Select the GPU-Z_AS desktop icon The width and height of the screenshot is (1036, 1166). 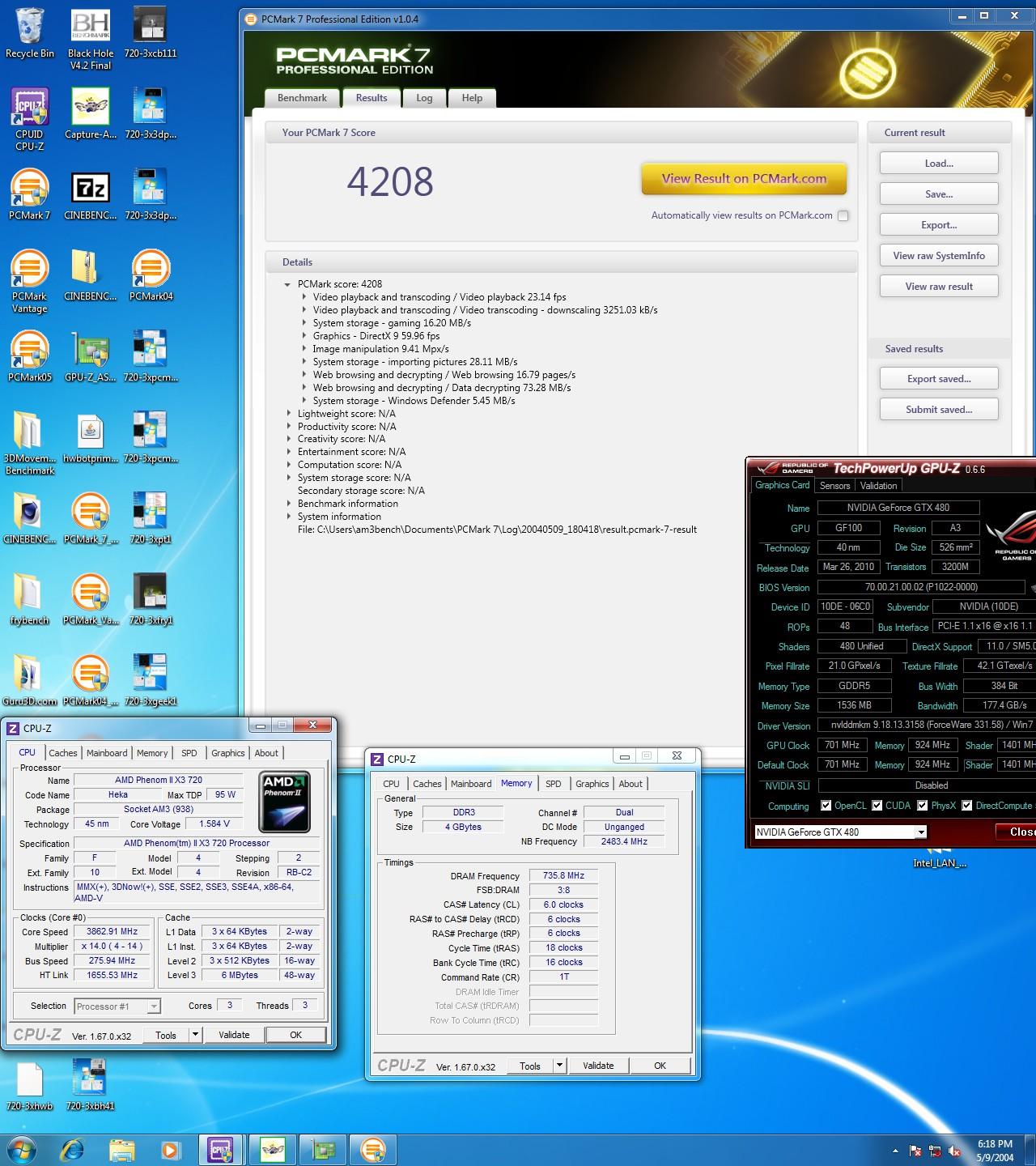click(x=90, y=357)
